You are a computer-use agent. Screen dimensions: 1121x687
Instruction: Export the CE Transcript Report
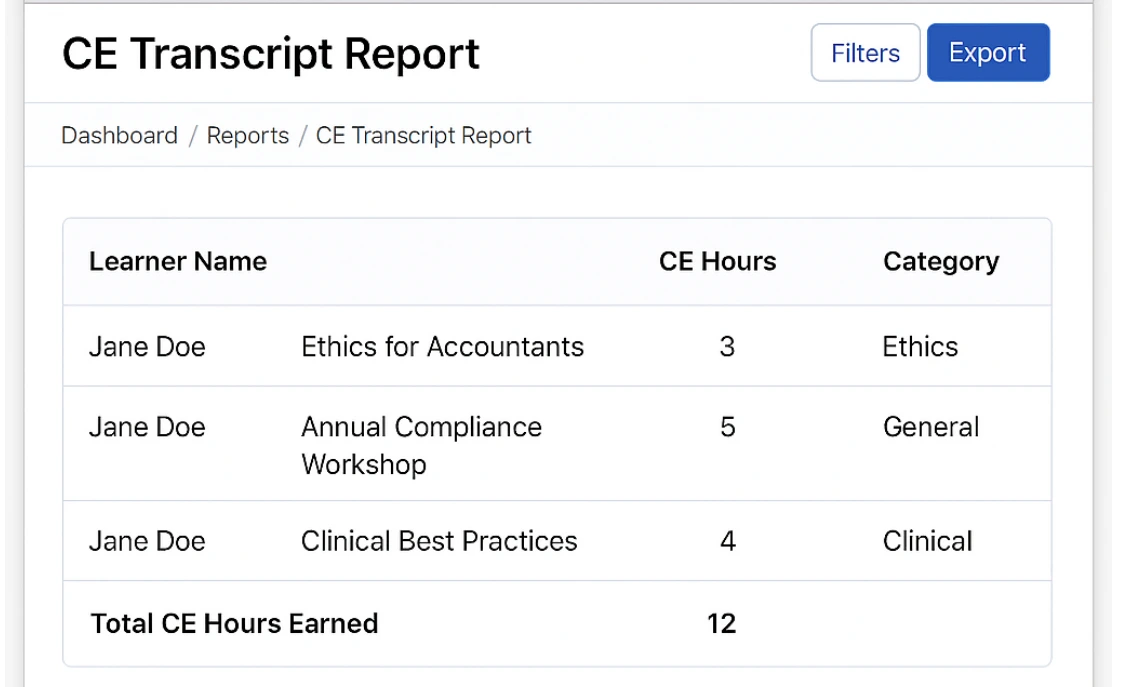point(988,52)
